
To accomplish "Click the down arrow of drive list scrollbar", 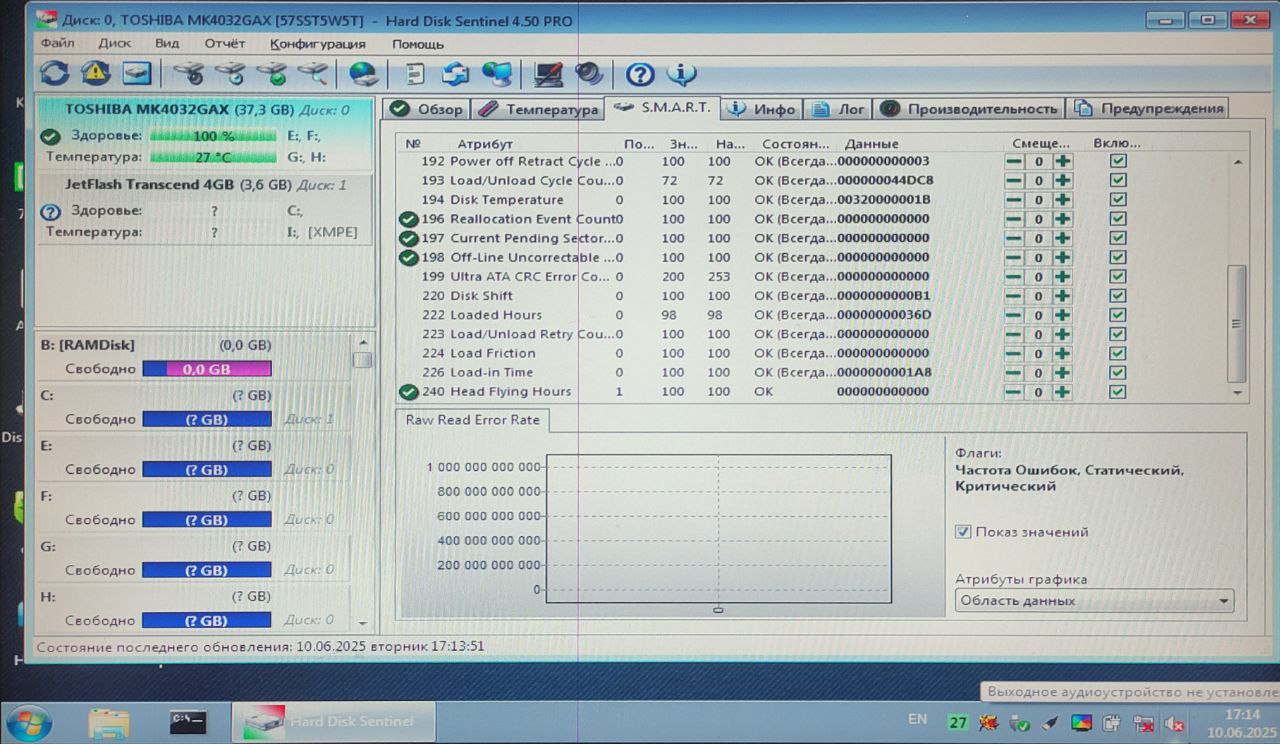I will click(362, 622).
